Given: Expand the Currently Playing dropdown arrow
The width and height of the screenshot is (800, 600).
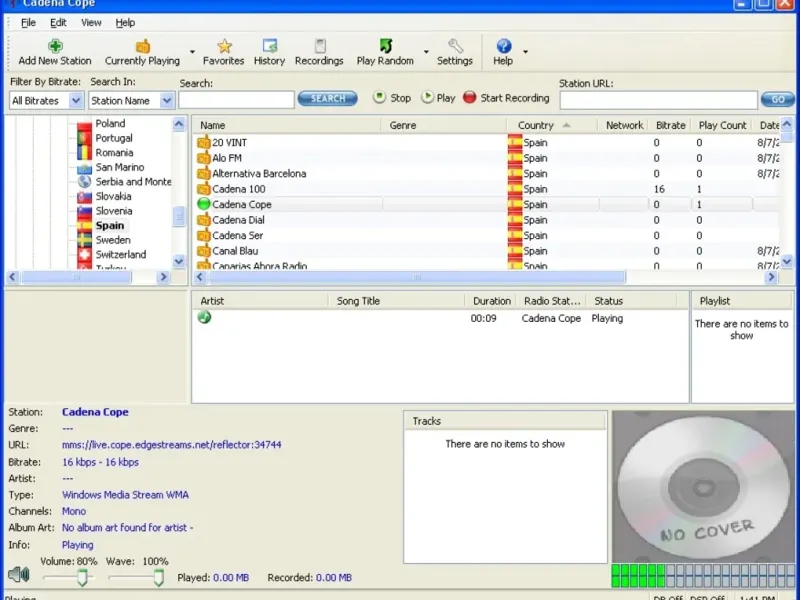Looking at the screenshot, I should point(192,52).
